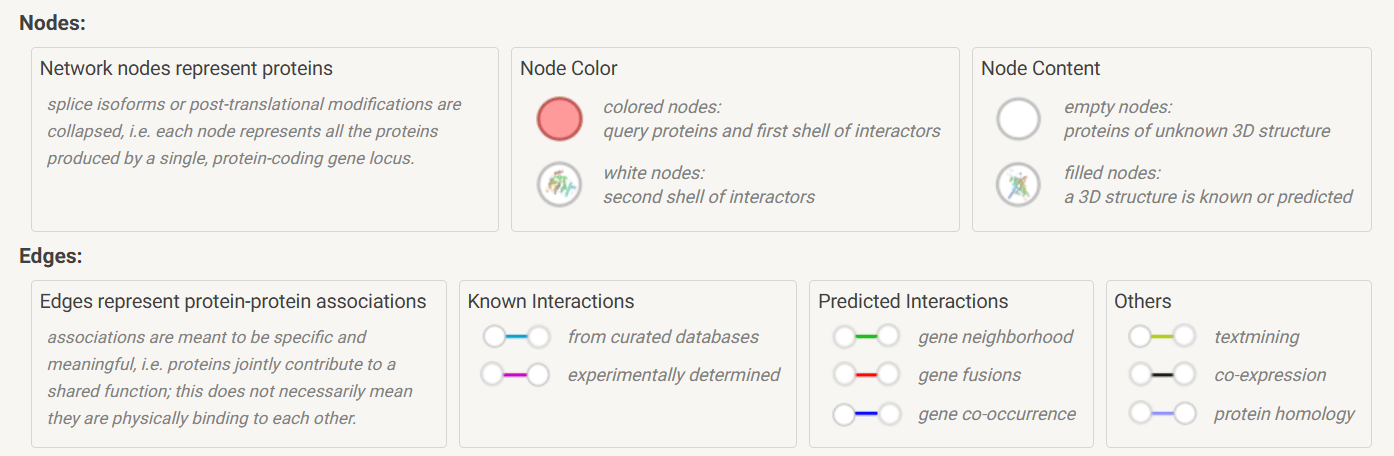Image resolution: width=1394 pixels, height=456 pixels.
Task: Click the 'gene co-occurrence' label
Action: [997, 414]
